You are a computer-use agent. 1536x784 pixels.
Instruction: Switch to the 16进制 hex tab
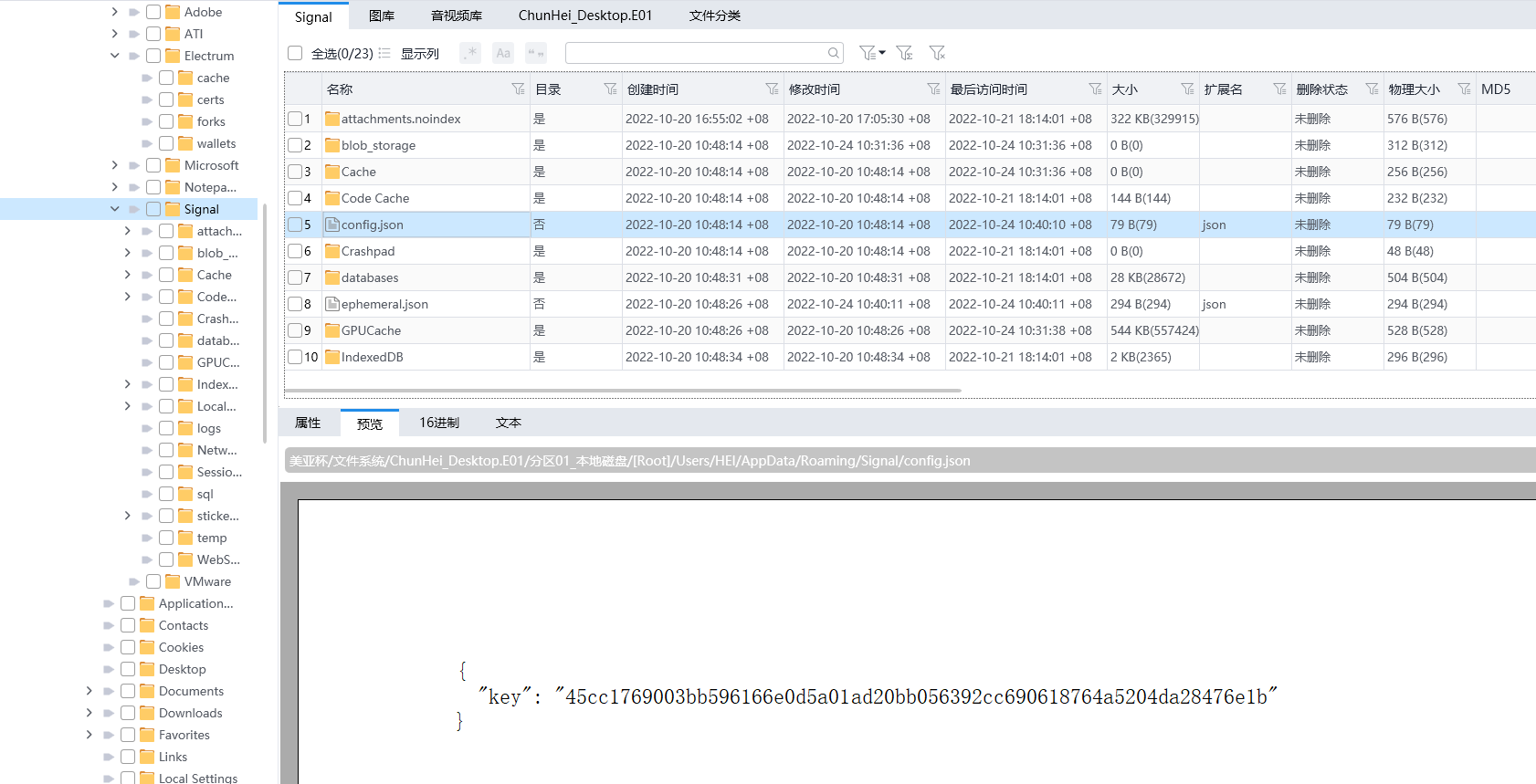coord(439,423)
